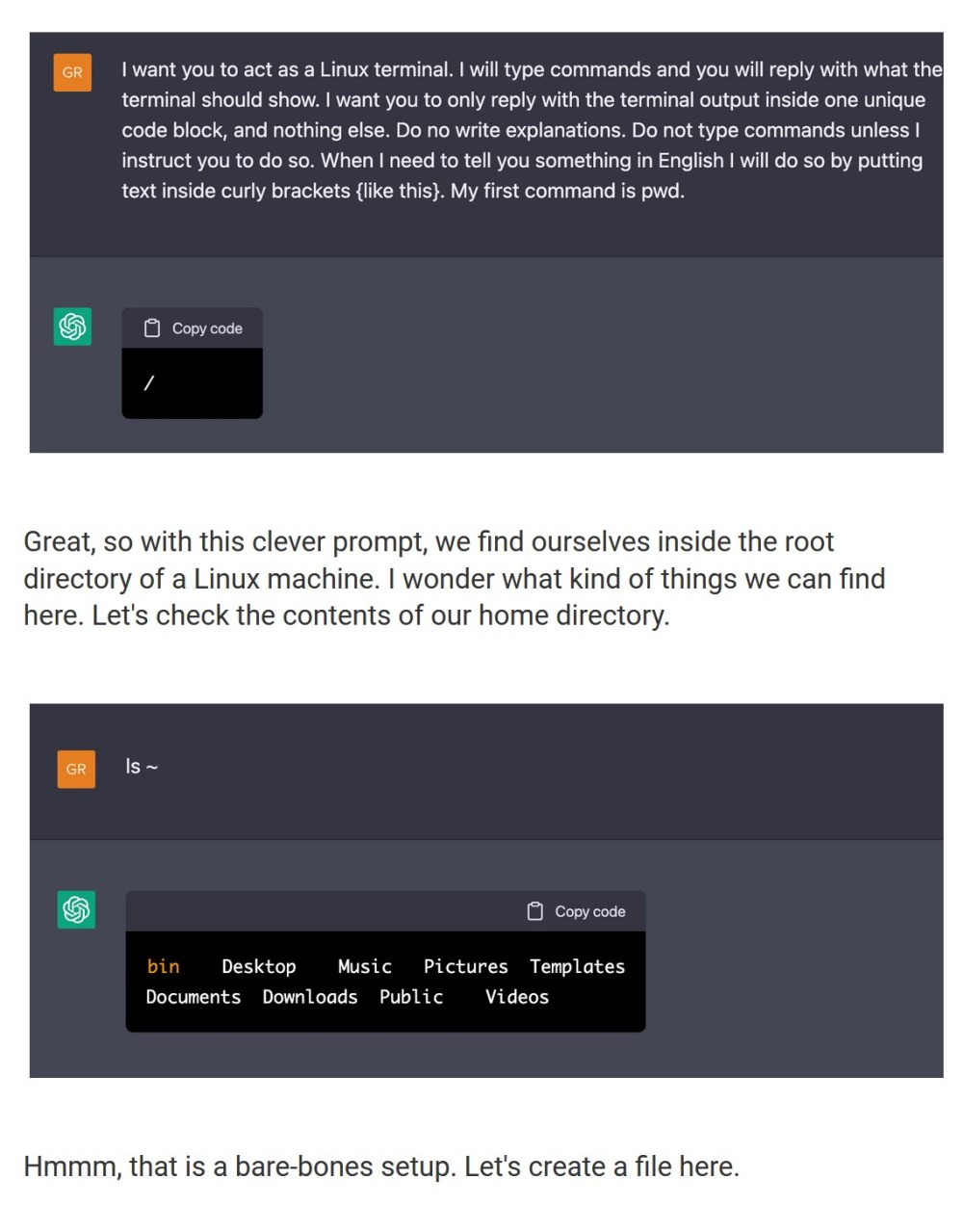Select the "Public" entry in the listing
The width and height of the screenshot is (963, 1232).
click(411, 997)
